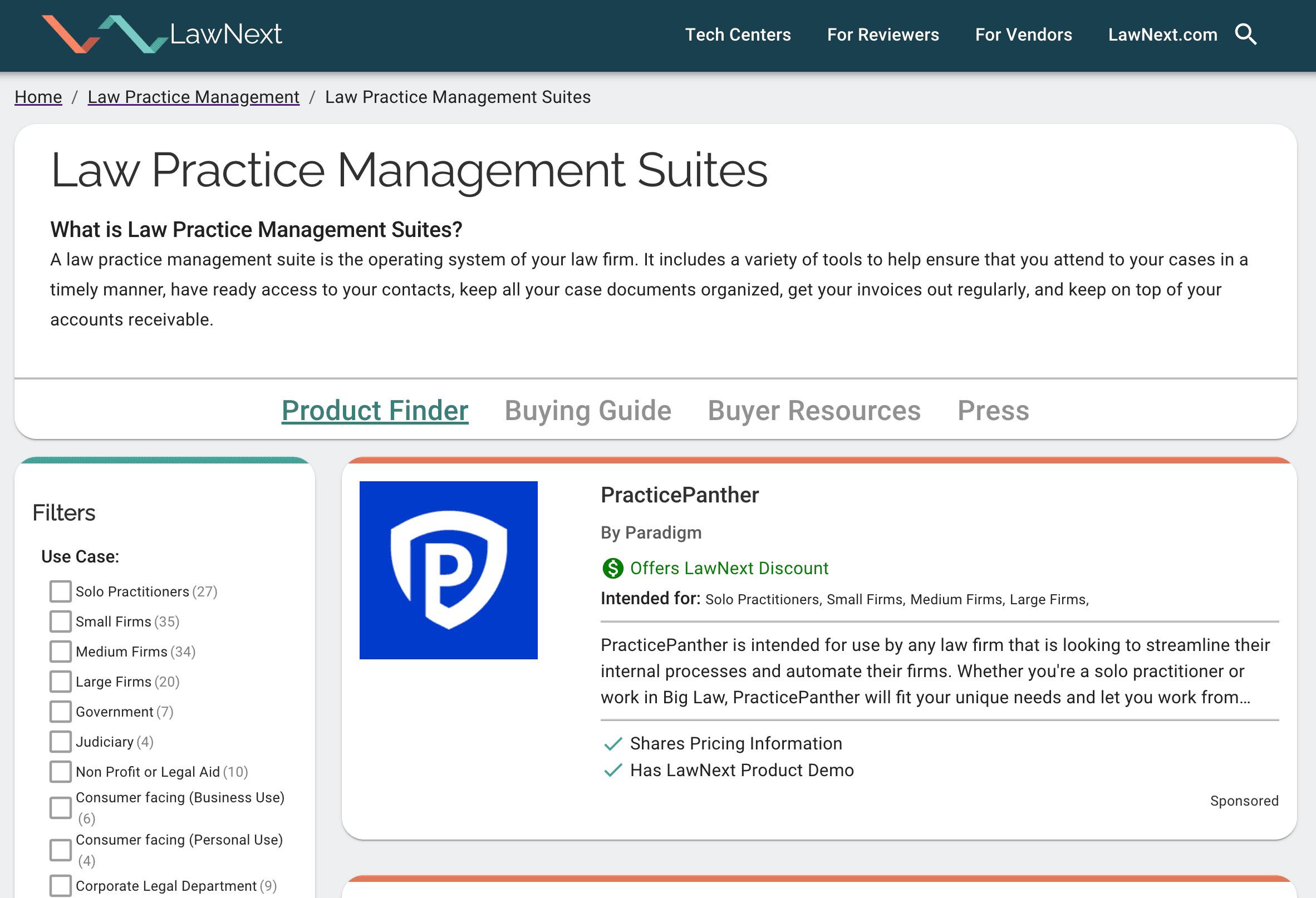Open the PracticePanther logo thumbnail
Viewport: 1316px width, 898px height.
pyautogui.click(x=449, y=570)
